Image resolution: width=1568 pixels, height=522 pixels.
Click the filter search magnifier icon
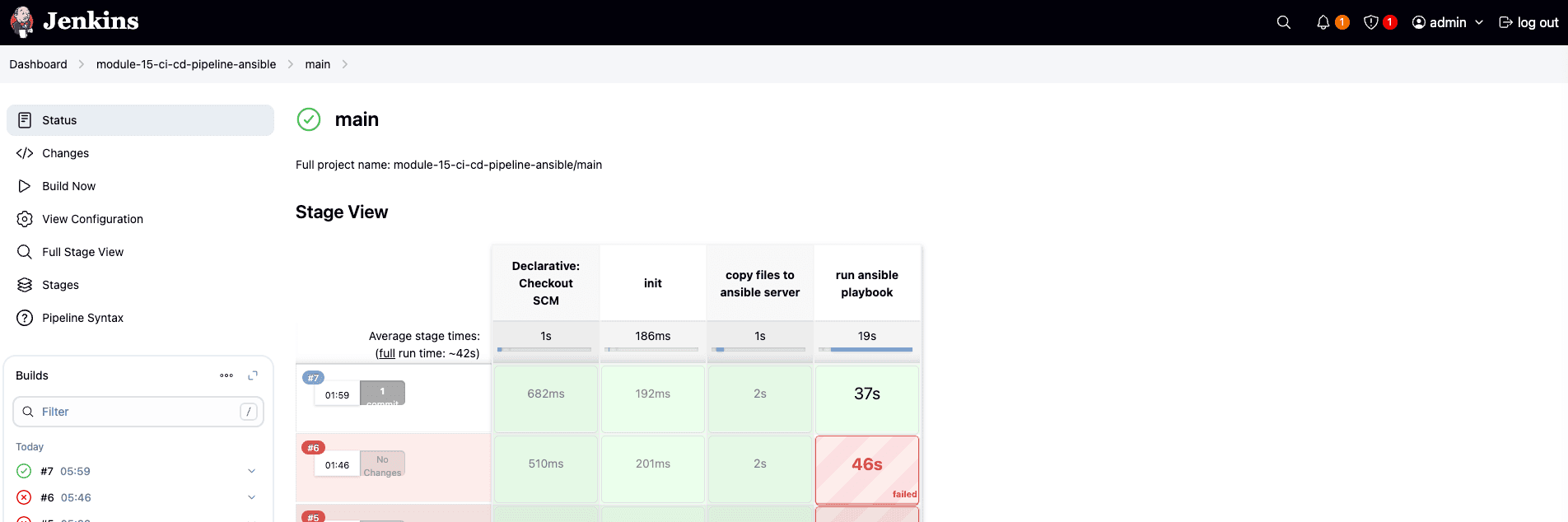point(28,412)
